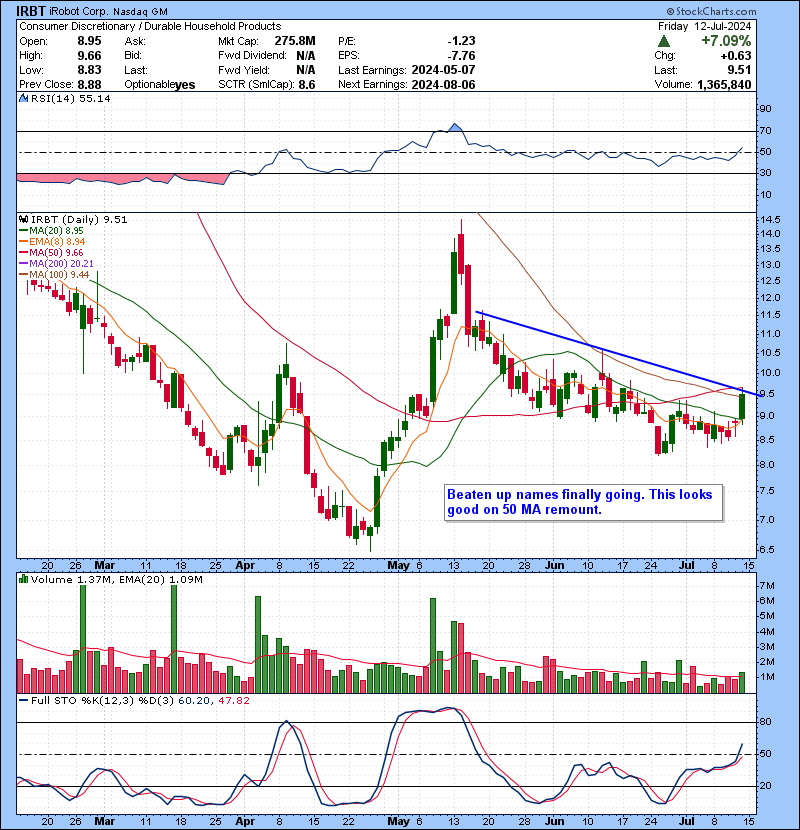This screenshot has height=830, width=800.
Task: Click the Volume legend marker icon
Action: click(23, 579)
